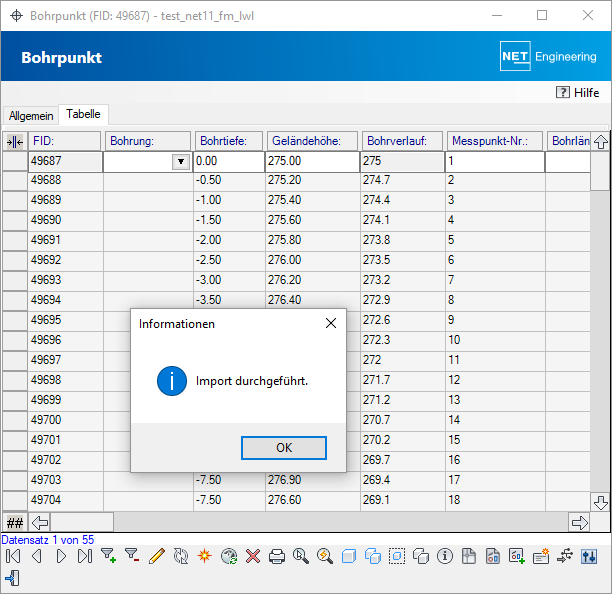The image size is (612, 594).
Task: Click the Geländehöhe value 276.90
Action: 313,480
